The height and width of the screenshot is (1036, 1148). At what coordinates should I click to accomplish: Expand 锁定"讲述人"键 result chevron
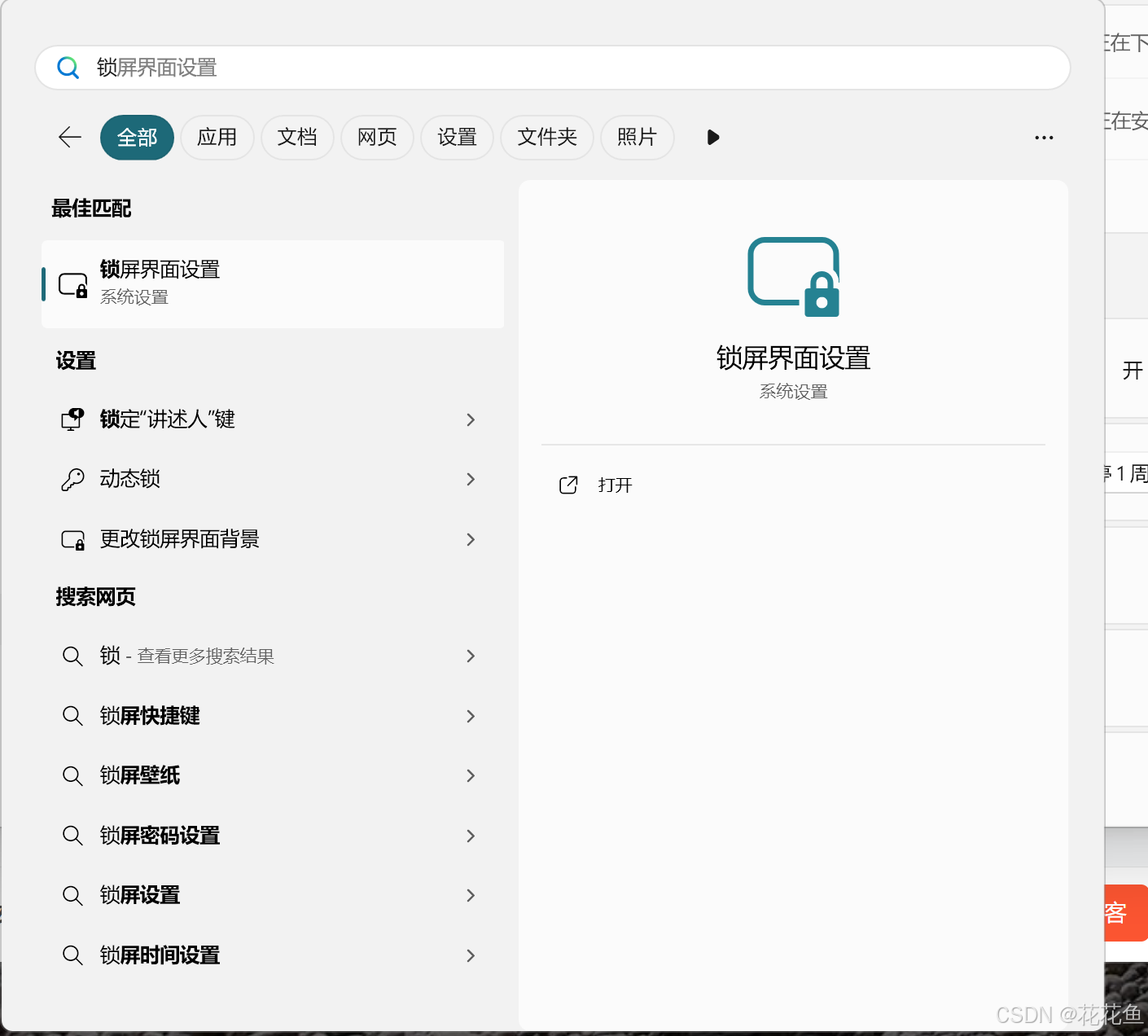pyautogui.click(x=471, y=419)
